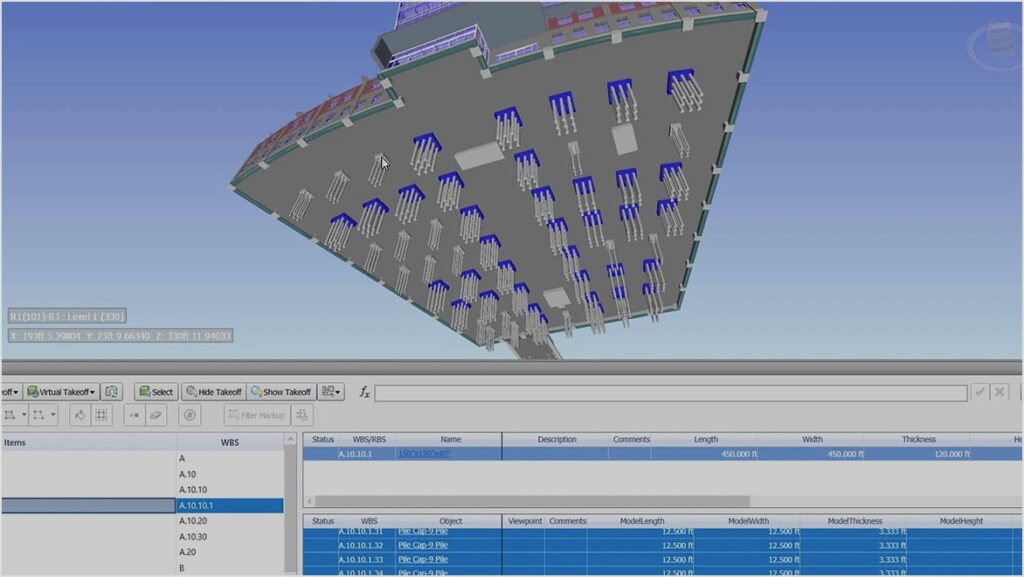Click the circular markup tool icon
The image size is (1024, 577).
point(188,415)
